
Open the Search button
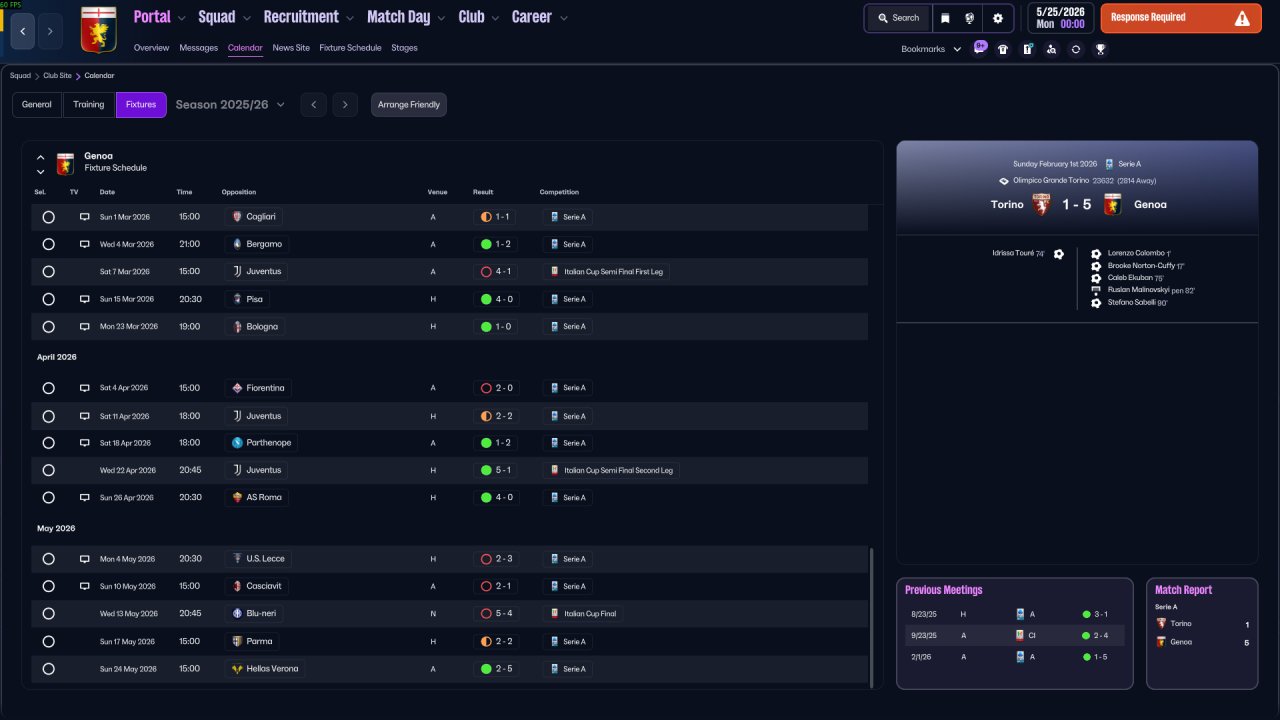point(898,18)
